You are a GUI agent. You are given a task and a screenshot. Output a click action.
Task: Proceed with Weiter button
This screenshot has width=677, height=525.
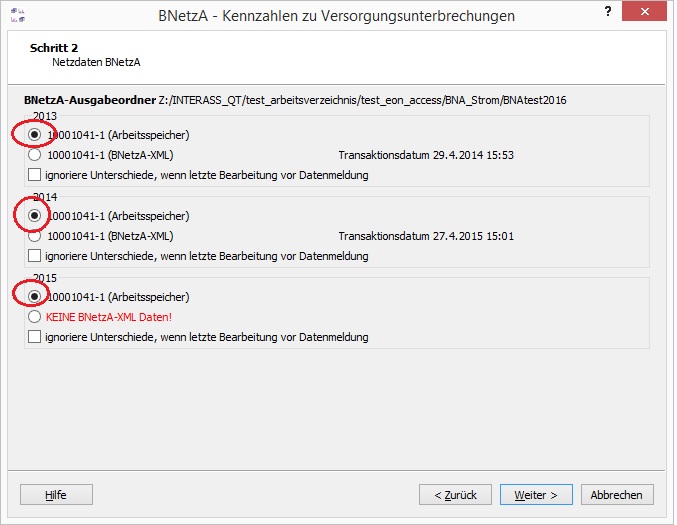pyautogui.click(x=536, y=494)
